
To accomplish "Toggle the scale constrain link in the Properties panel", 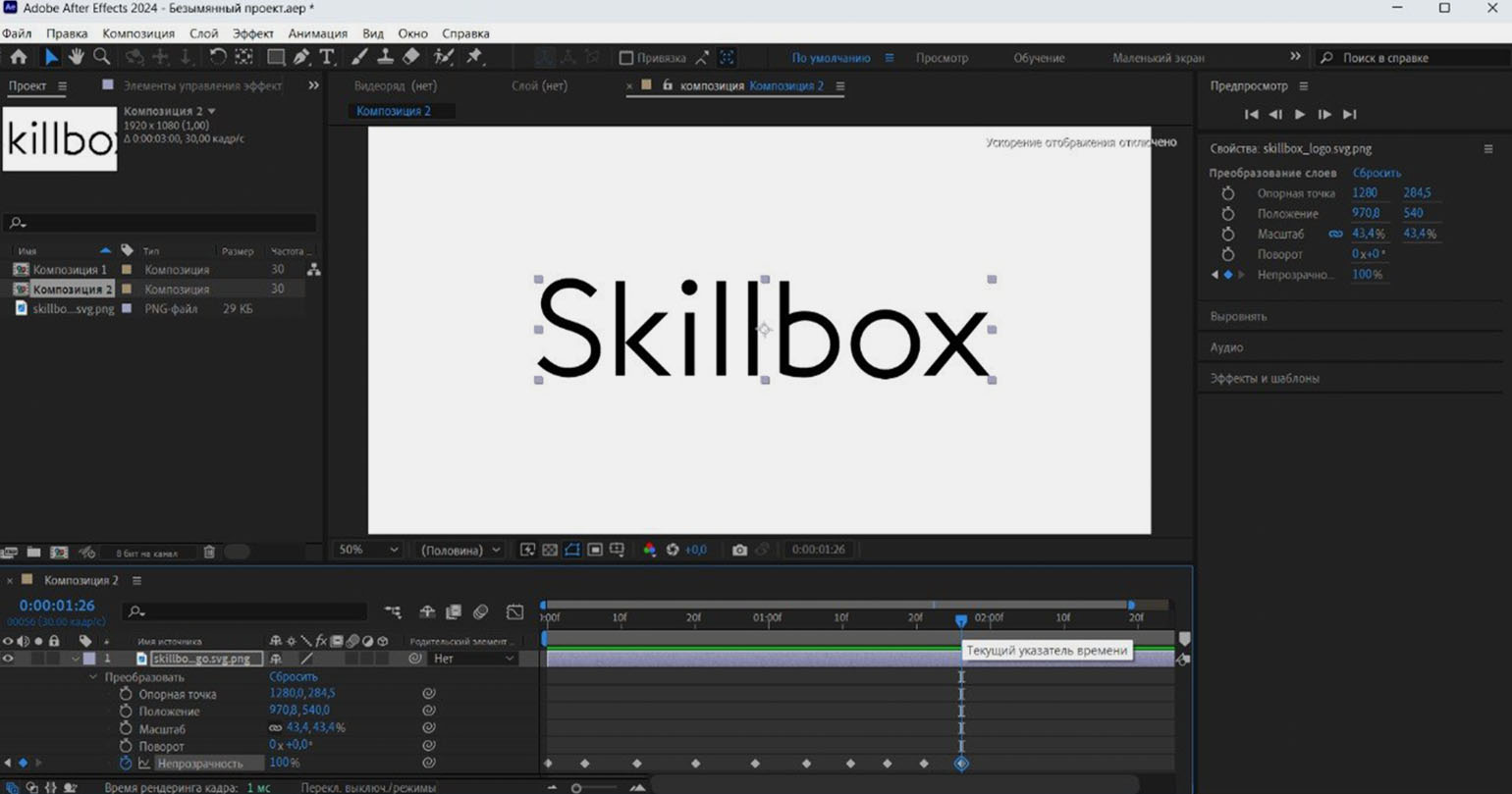I will (x=1335, y=234).
